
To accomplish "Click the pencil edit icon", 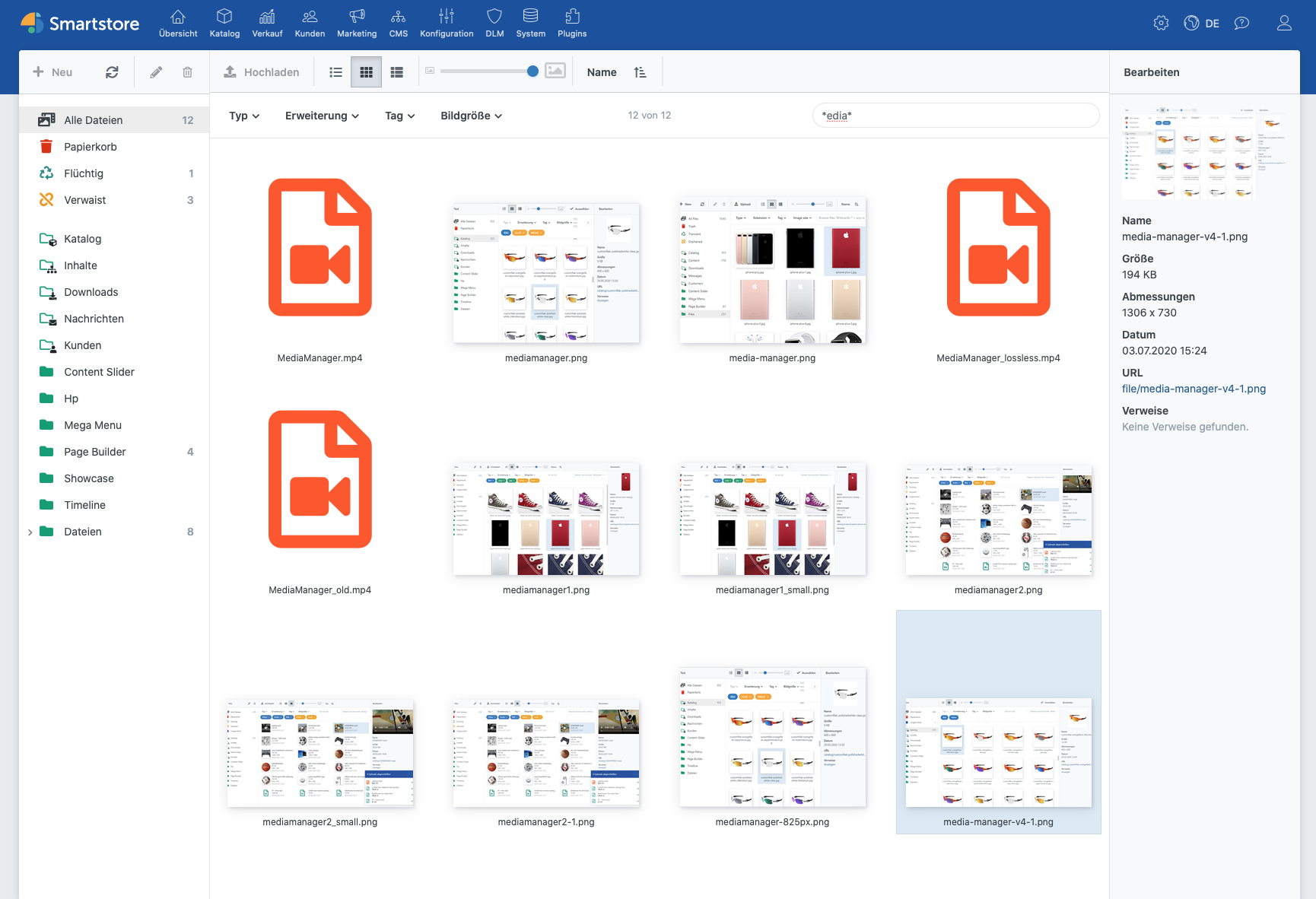I will tap(156, 72).
